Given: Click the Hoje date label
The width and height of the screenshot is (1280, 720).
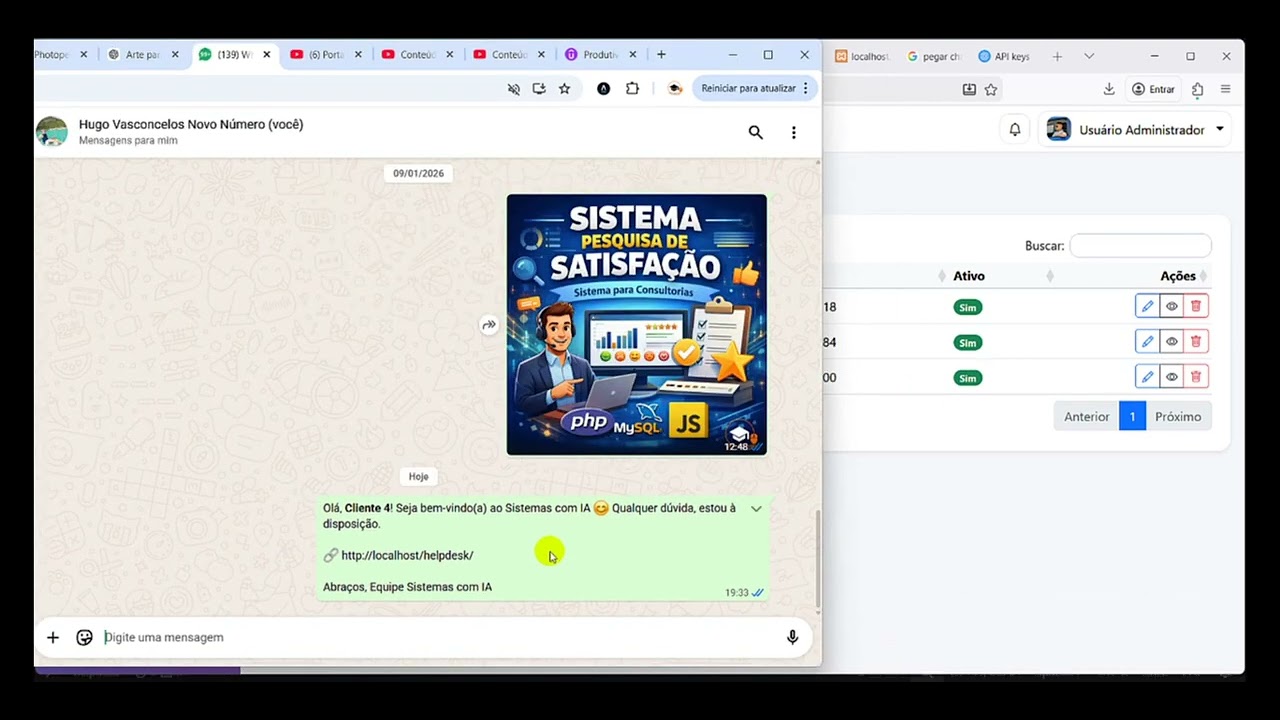Looking at the screenshot, I should click(x=418, y=477).
